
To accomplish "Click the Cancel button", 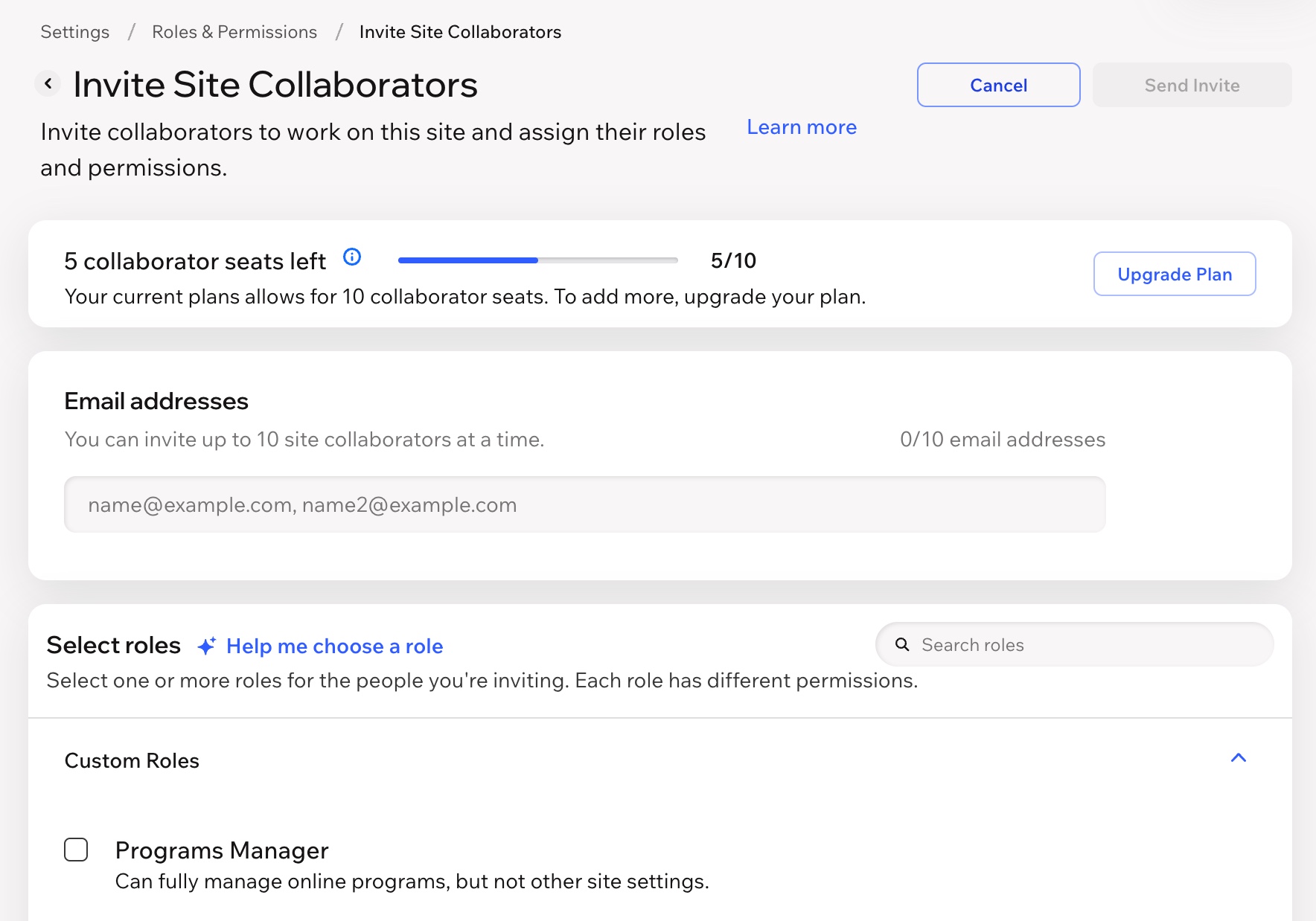I will point(998,85).
